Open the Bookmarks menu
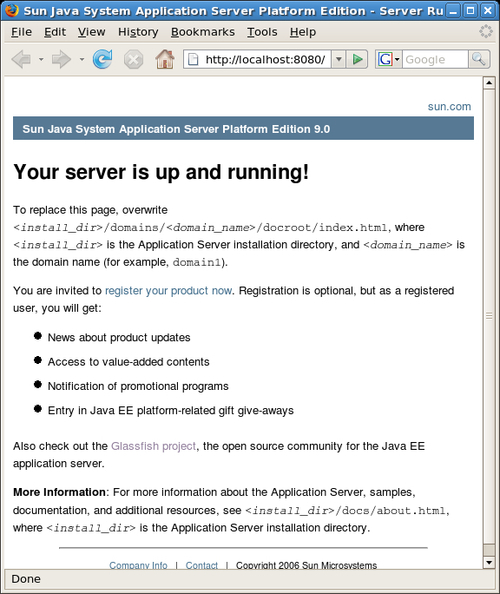Image resolution: width=500 pixels, height=594 pixels. coord(203,32)
